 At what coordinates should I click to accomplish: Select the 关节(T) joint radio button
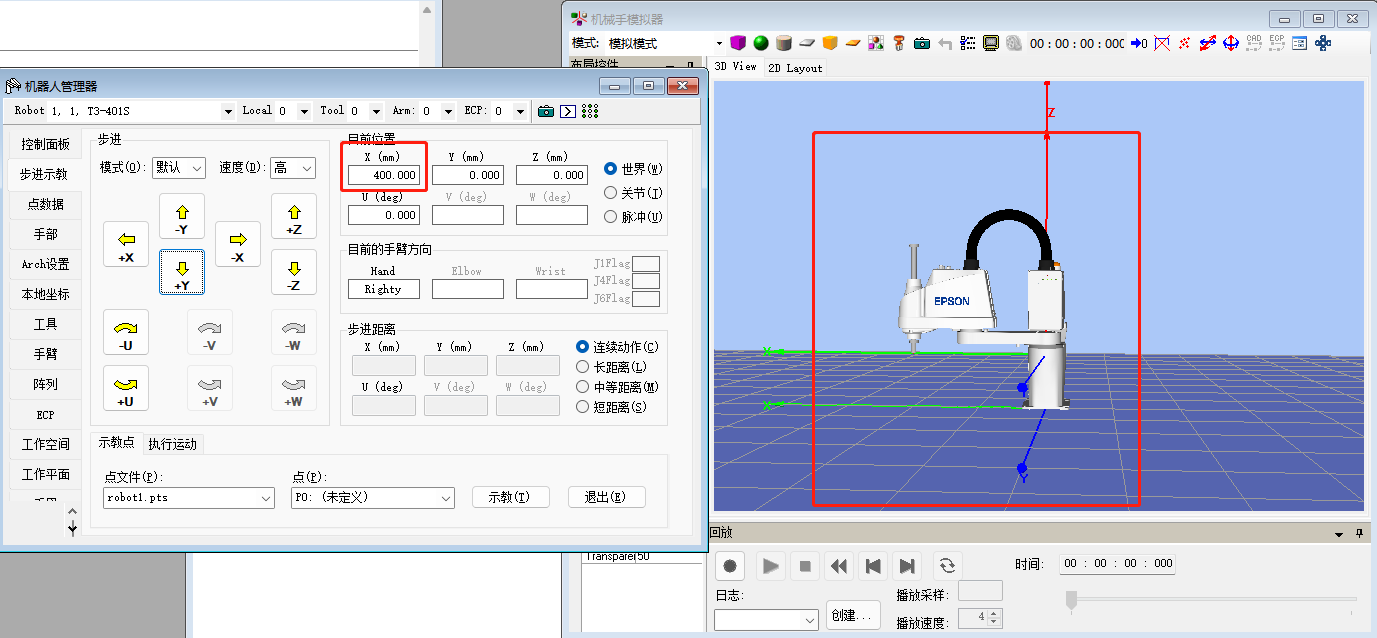coord(610,193)
